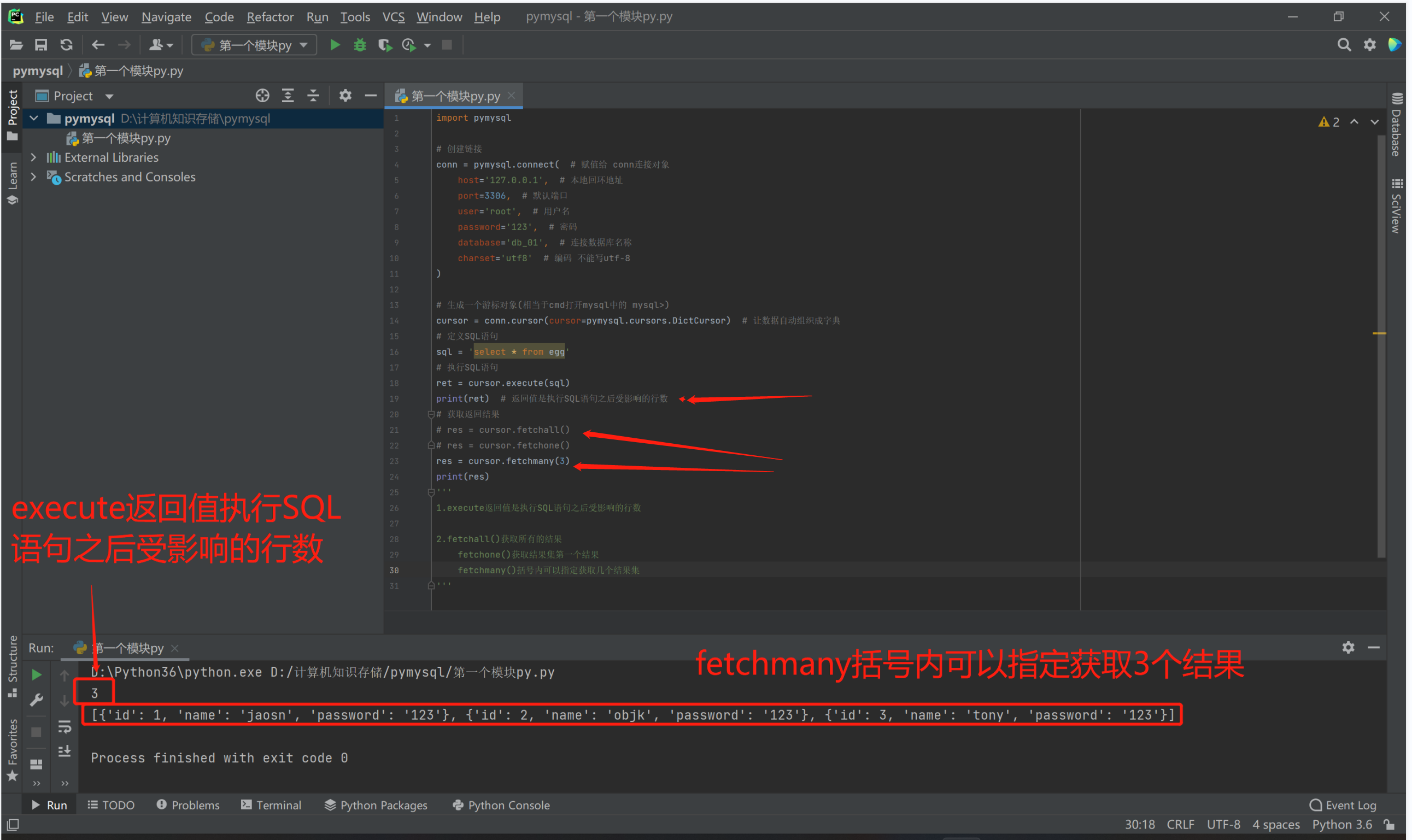Select opened file locate target icon

click(262, 96)
